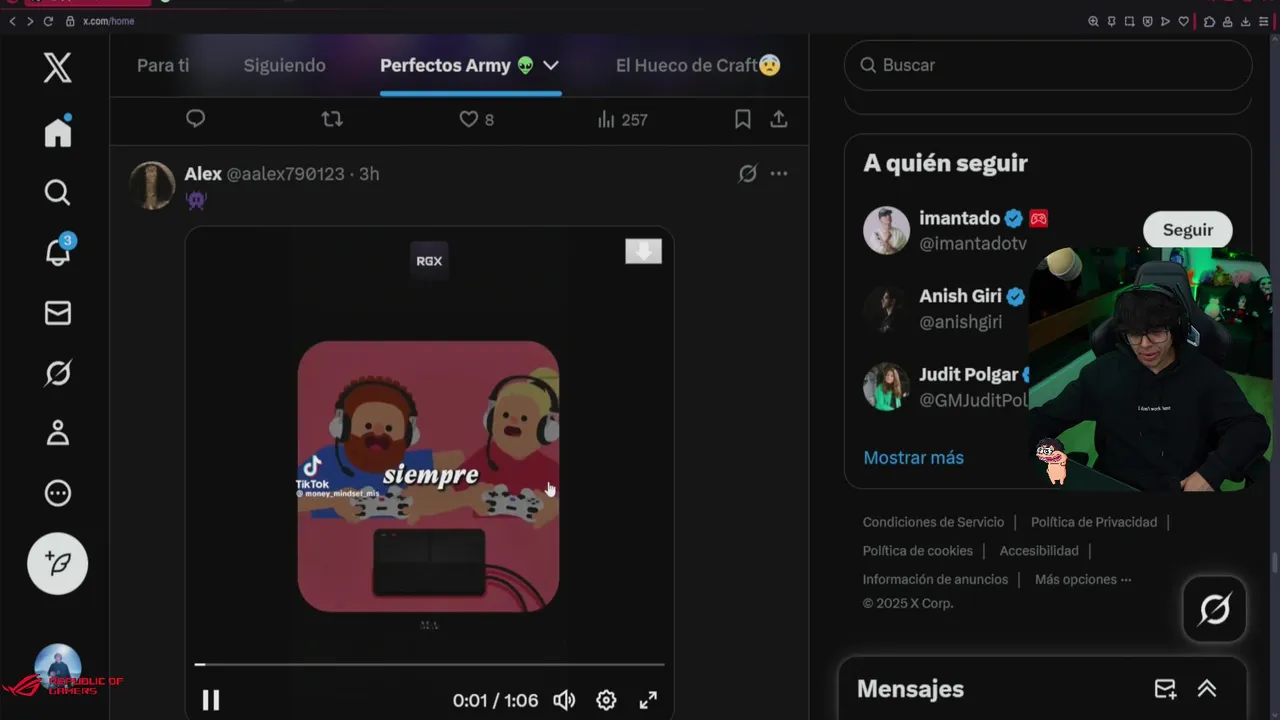Open Accesibilidad footer link
Image resolution: width=1280 pixels, height=720 pixels.
[1039, 551]
